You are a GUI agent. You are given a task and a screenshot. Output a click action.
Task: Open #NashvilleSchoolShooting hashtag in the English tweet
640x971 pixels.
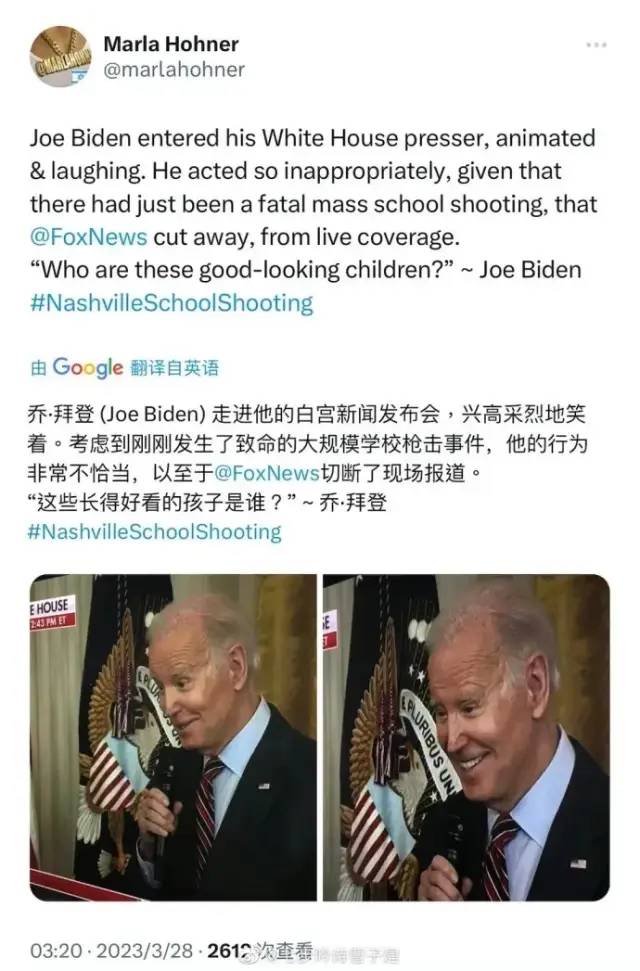[x=172, y=303]
